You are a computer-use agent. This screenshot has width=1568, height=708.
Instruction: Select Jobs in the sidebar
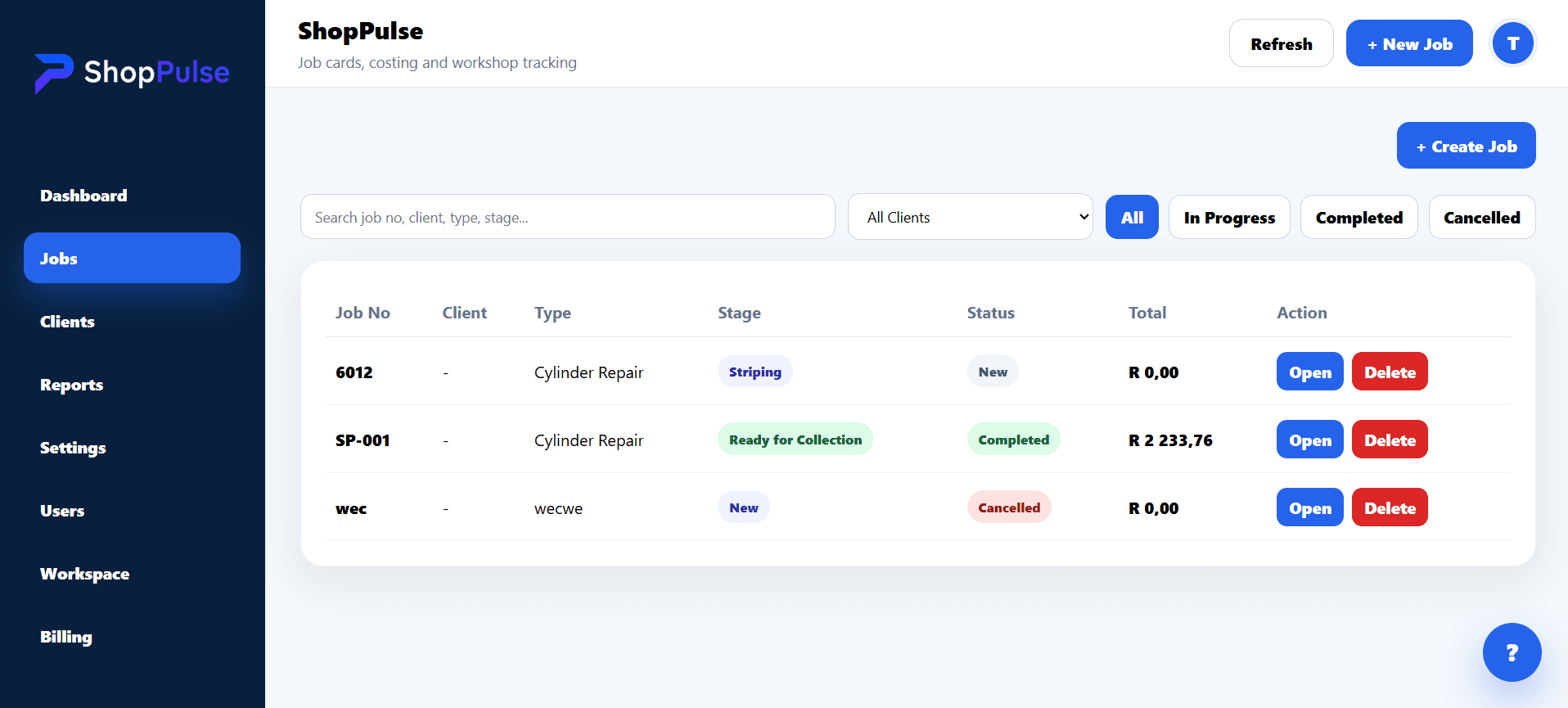(132, 258)
